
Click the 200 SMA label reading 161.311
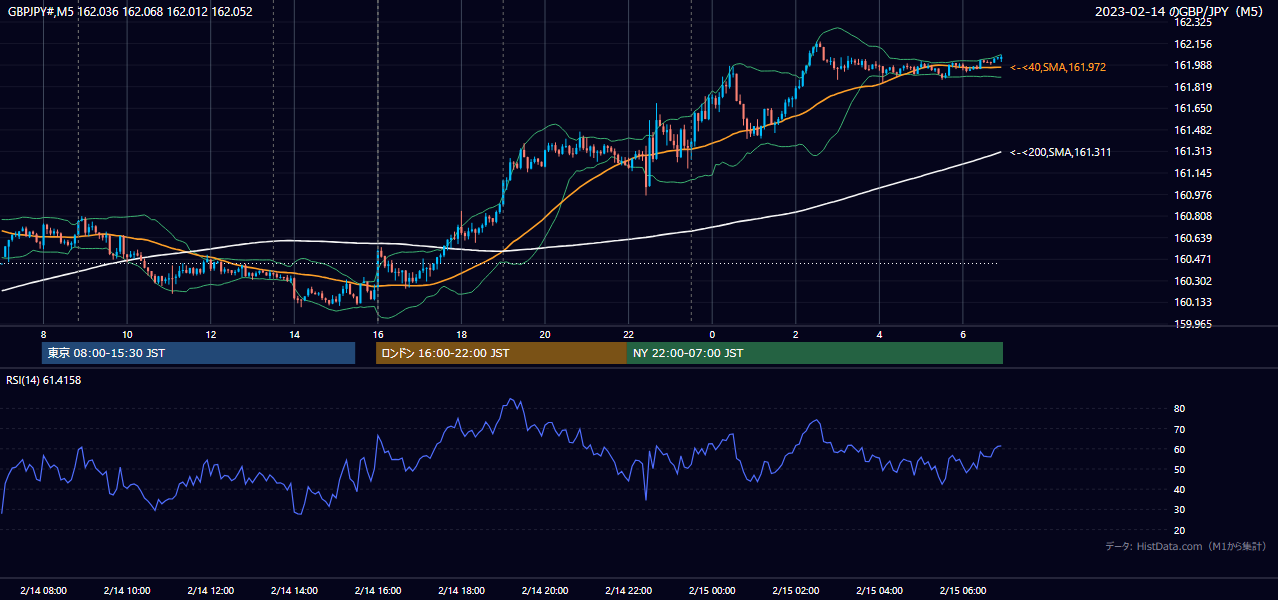1061,152
